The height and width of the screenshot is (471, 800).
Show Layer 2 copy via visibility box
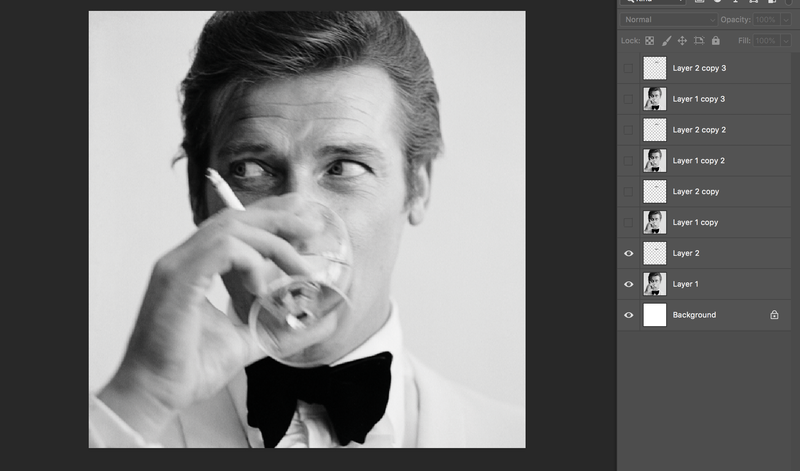(x=629, y=192)
